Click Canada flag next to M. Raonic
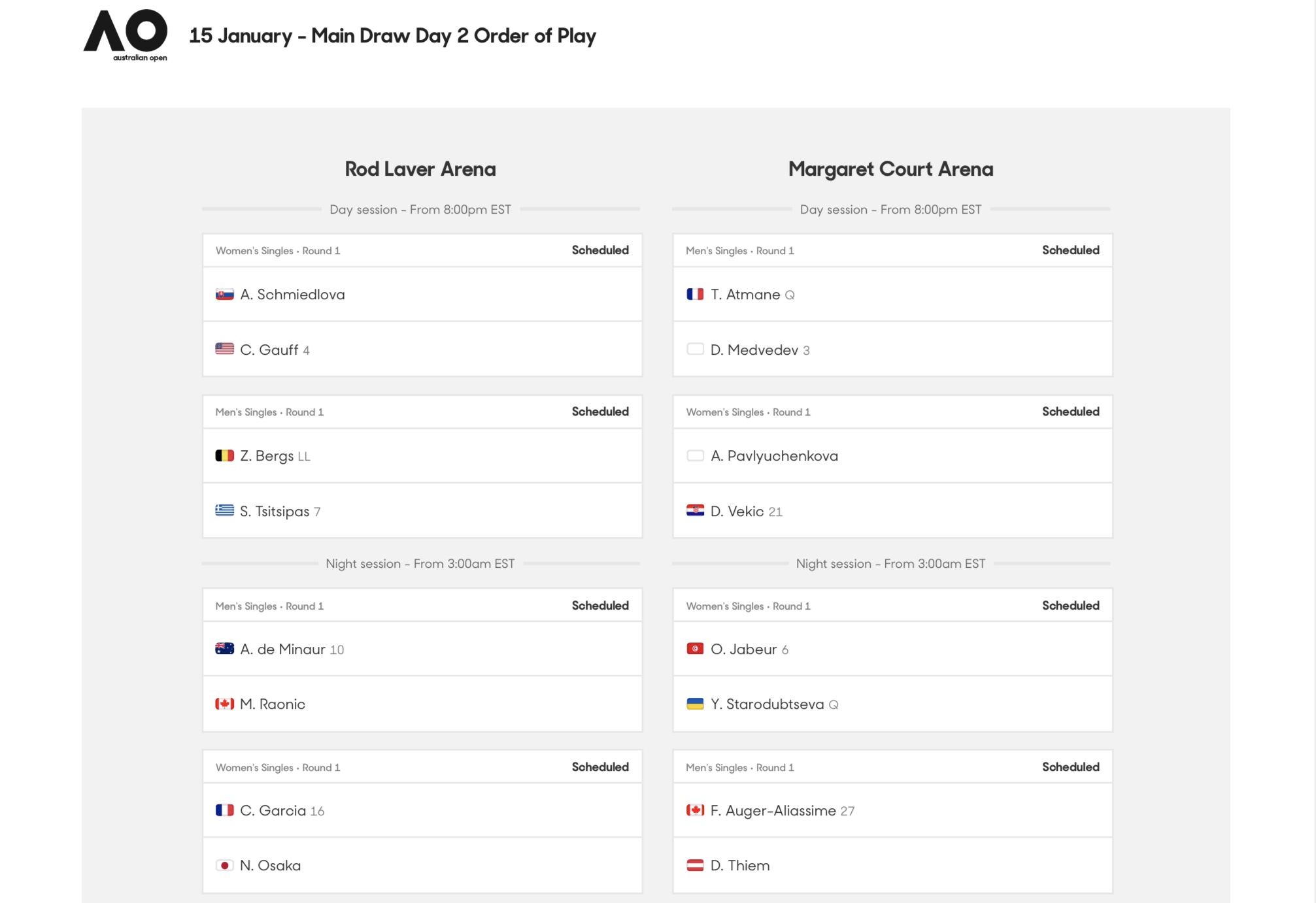Image resolution: width=1316 pixels, height=903 pixels. (225, 704)
